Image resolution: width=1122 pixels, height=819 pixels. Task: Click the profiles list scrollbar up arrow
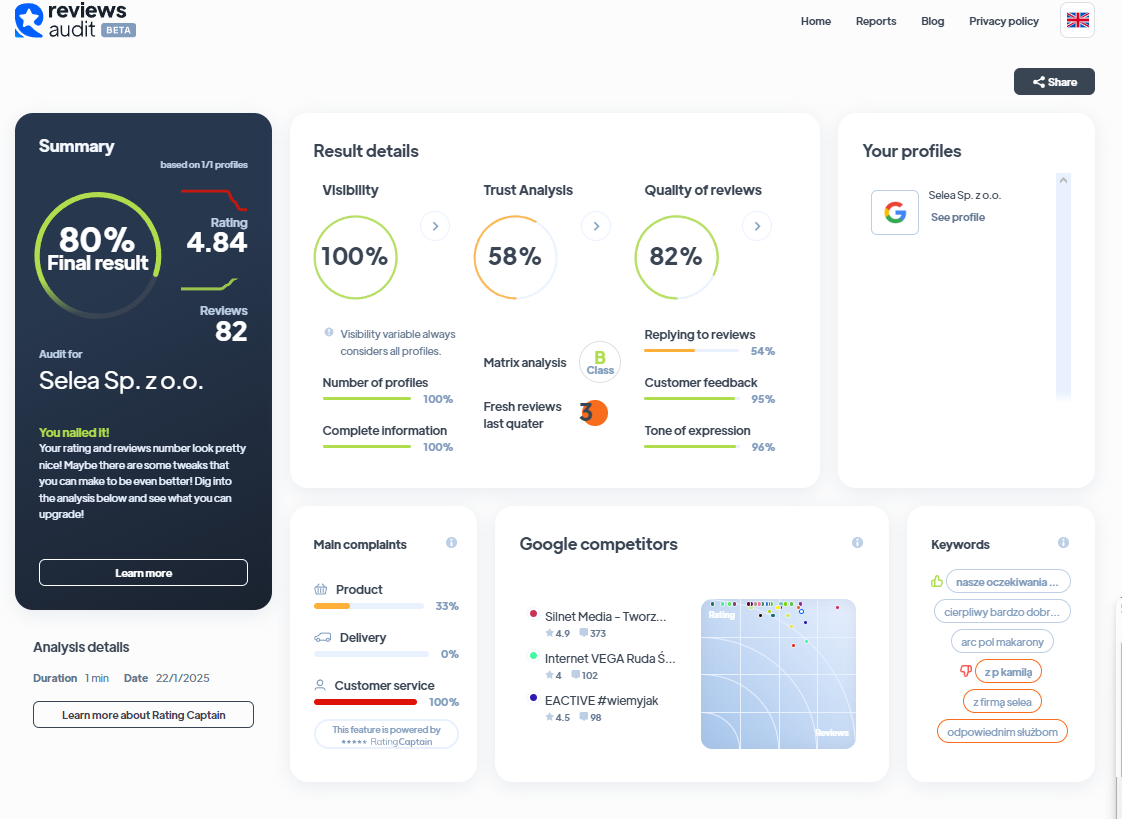click(x=1063, y=180)
